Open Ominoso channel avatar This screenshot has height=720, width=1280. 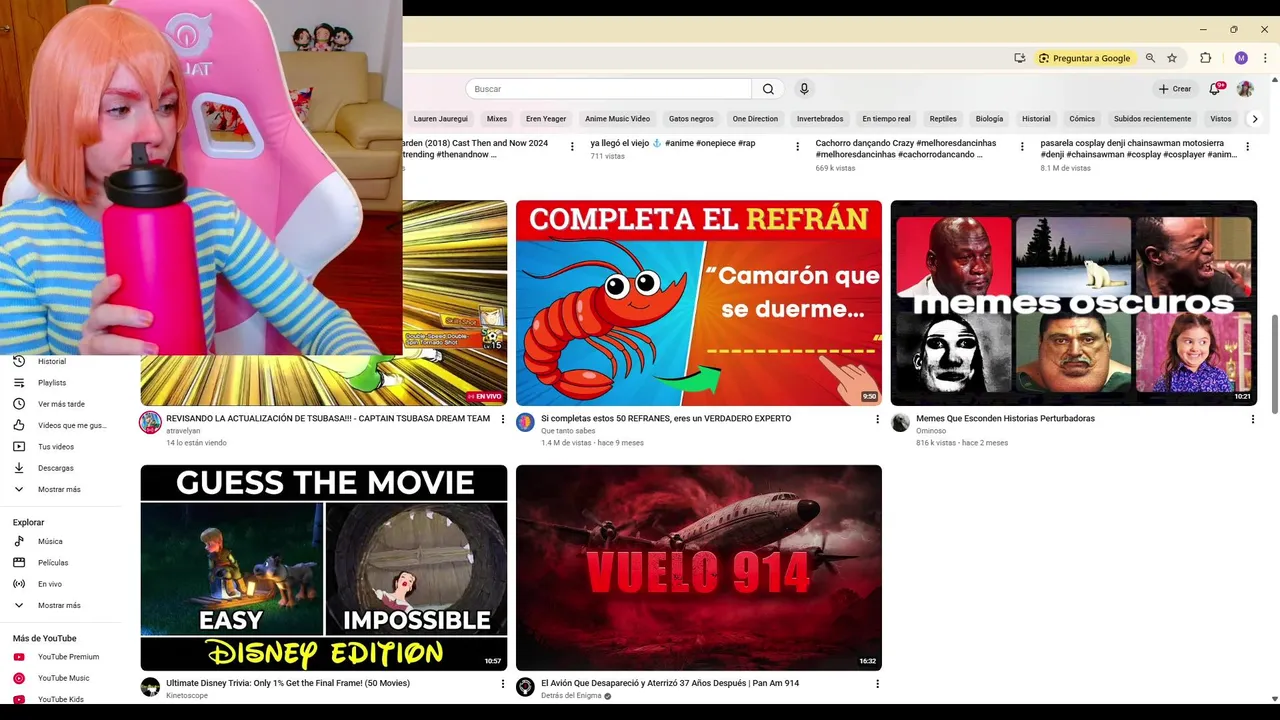(900, 422)
